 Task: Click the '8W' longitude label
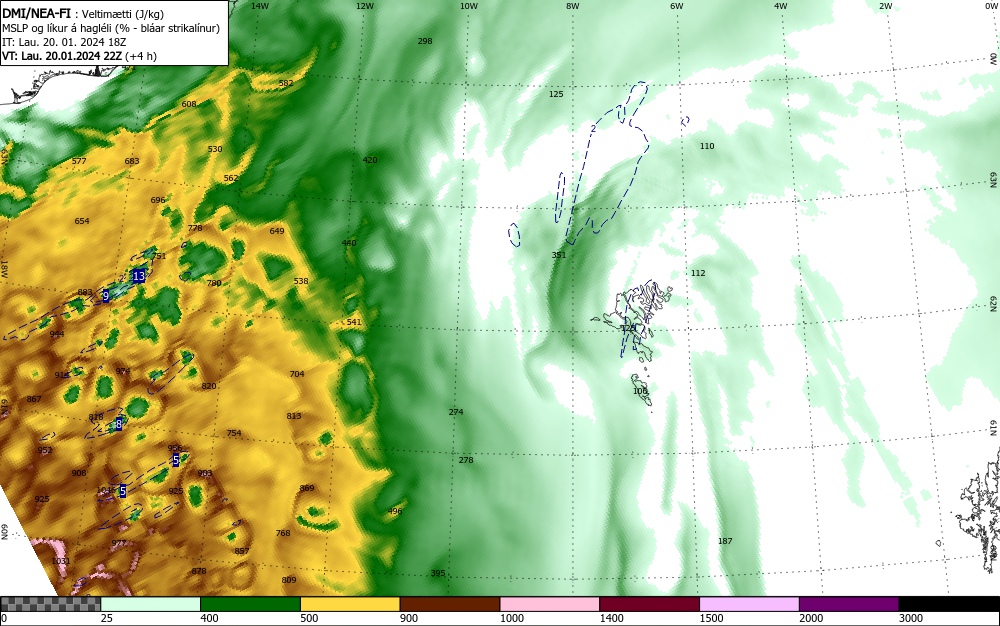point(573,6)
